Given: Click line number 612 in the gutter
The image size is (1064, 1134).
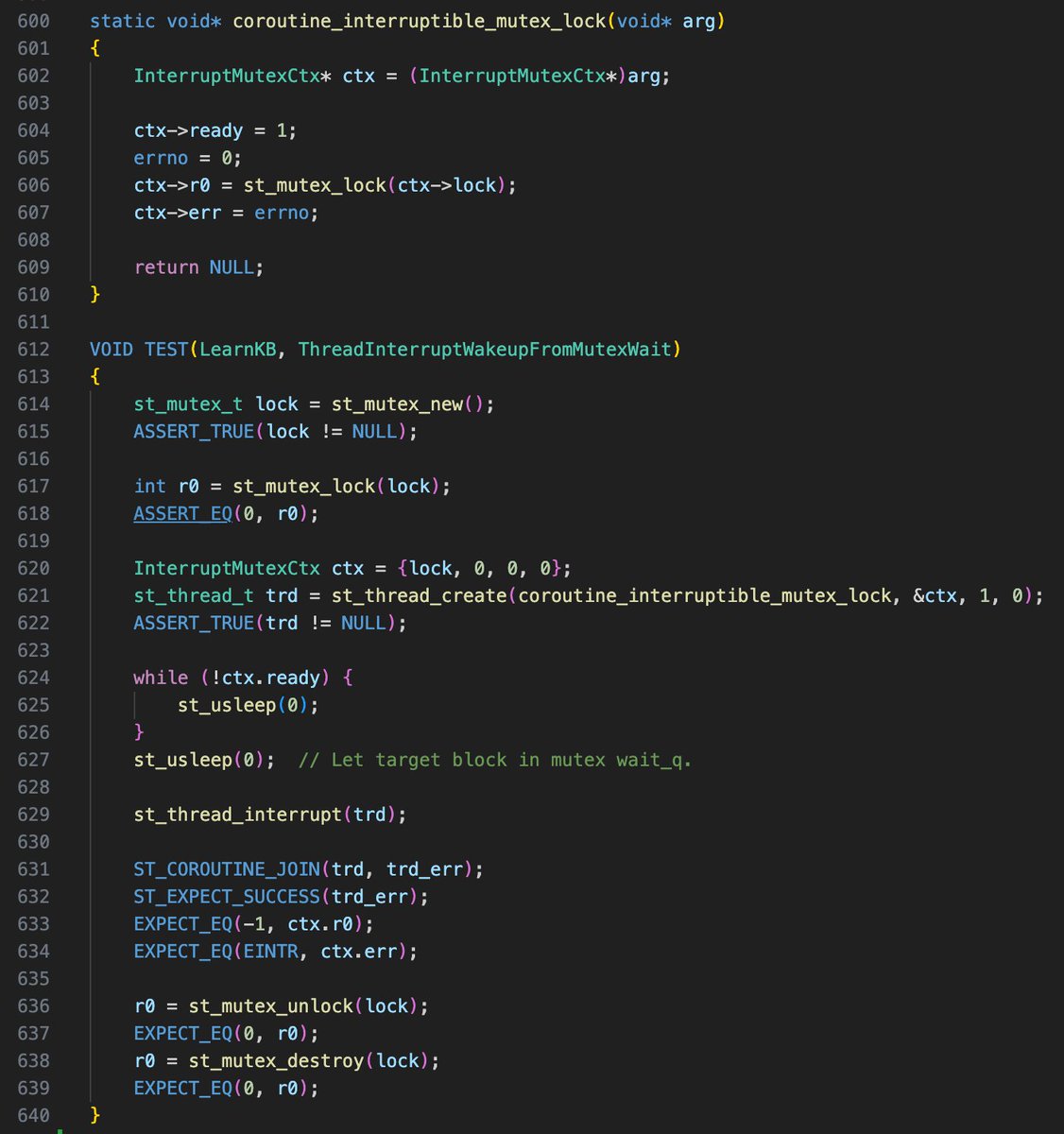Looking at the screenshot, I should [33, 350].
